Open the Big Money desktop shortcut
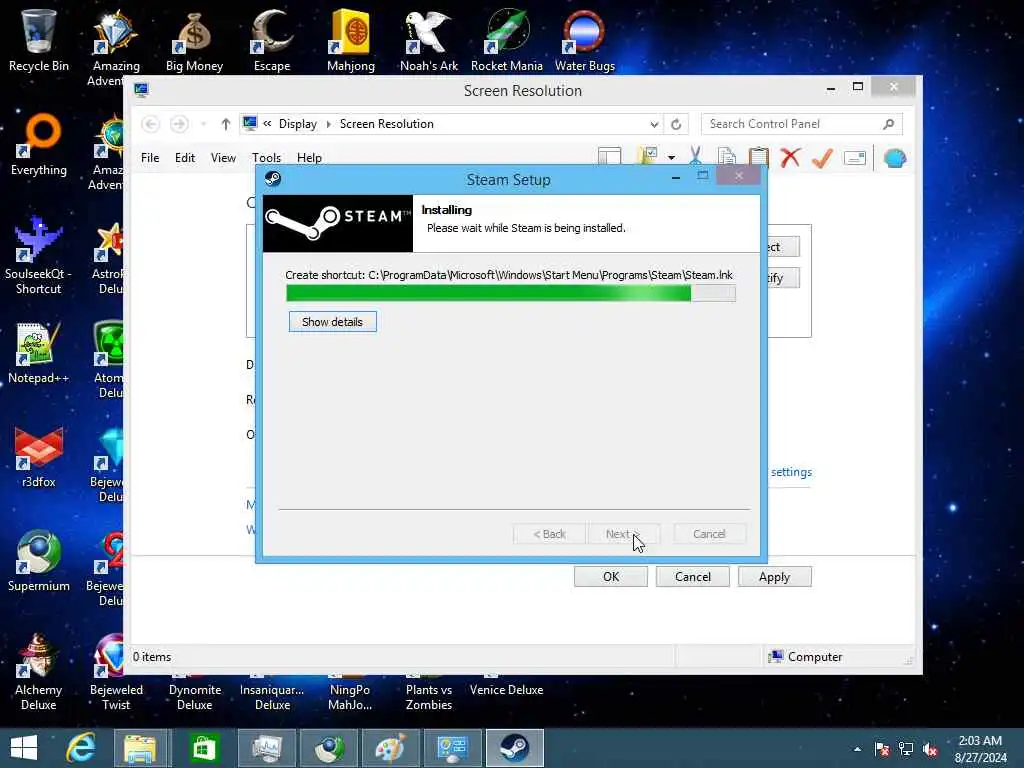1024x768 pixels. 194,39
